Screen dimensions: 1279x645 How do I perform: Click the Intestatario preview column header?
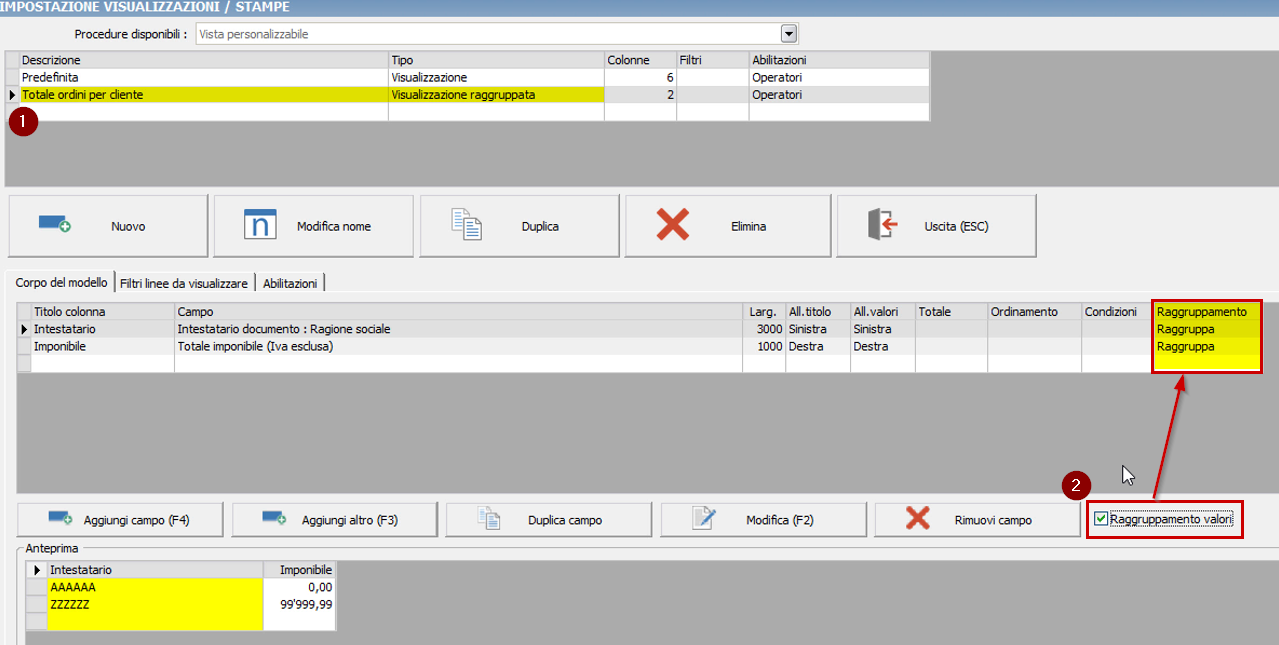tap(155, 570)
